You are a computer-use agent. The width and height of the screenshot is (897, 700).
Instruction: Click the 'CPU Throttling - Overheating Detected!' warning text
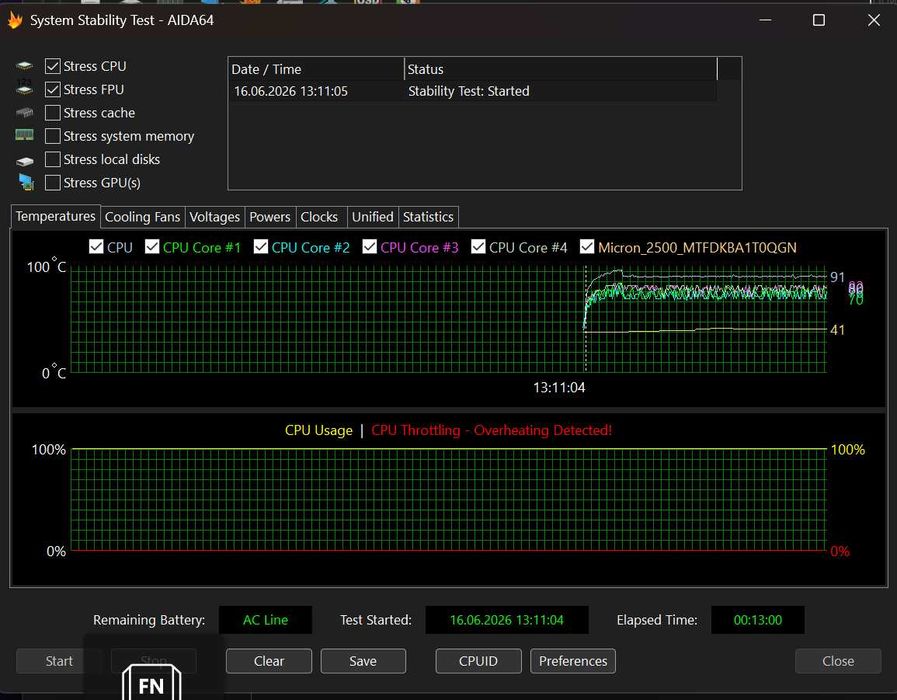tap(491, 430)
